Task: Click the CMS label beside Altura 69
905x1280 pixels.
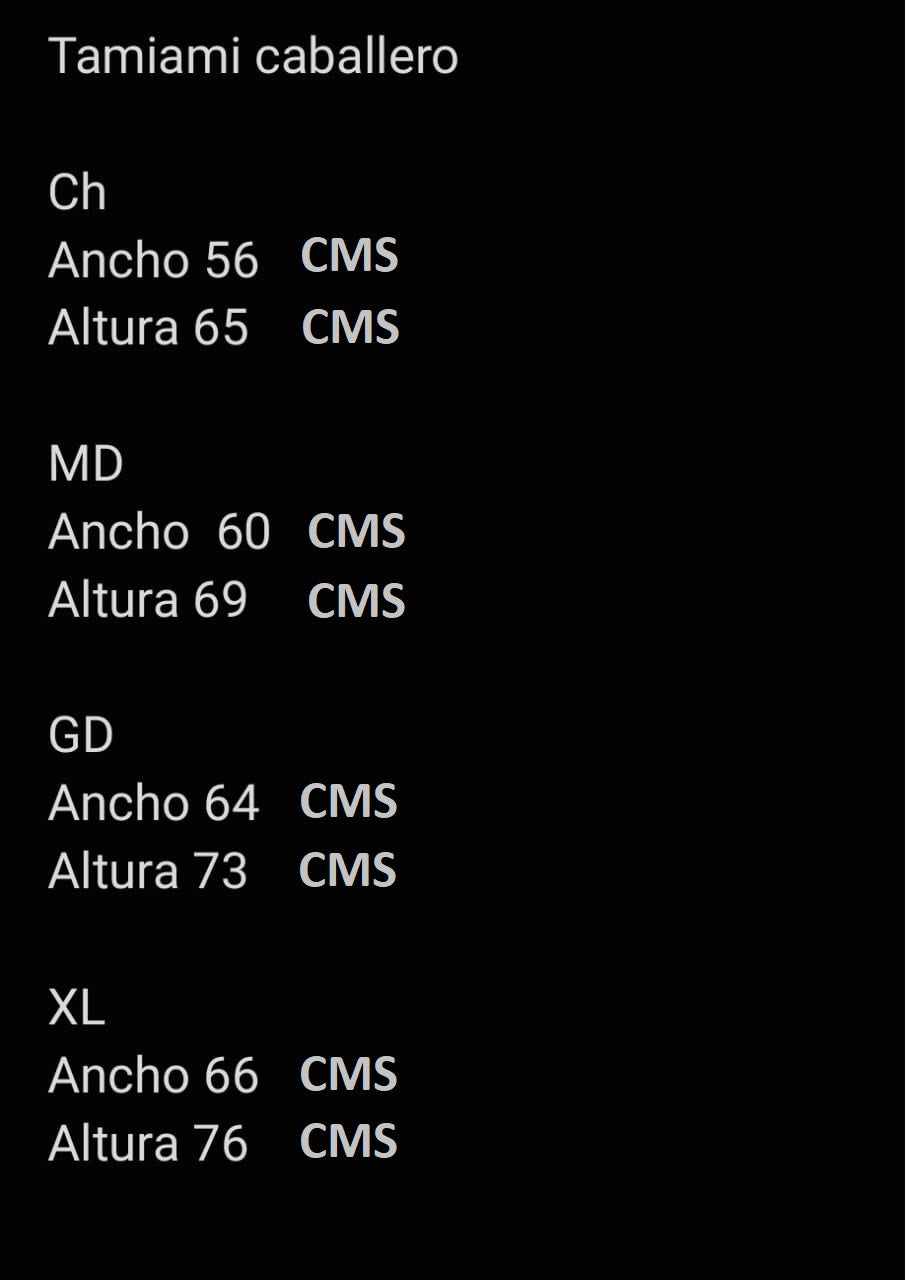Action: pos(356,601)
